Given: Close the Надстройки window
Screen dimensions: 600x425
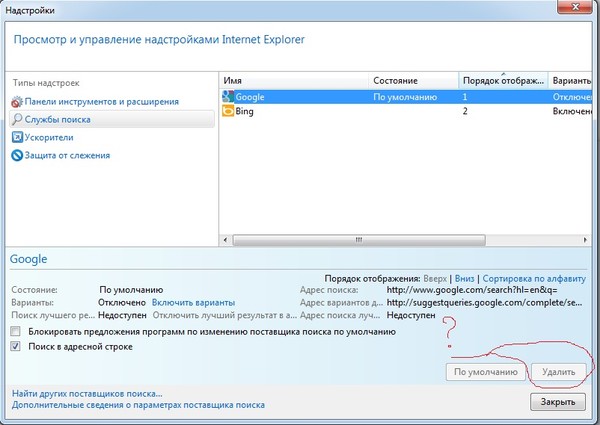Looking at the screenshot, I should (x=575, y=7).
